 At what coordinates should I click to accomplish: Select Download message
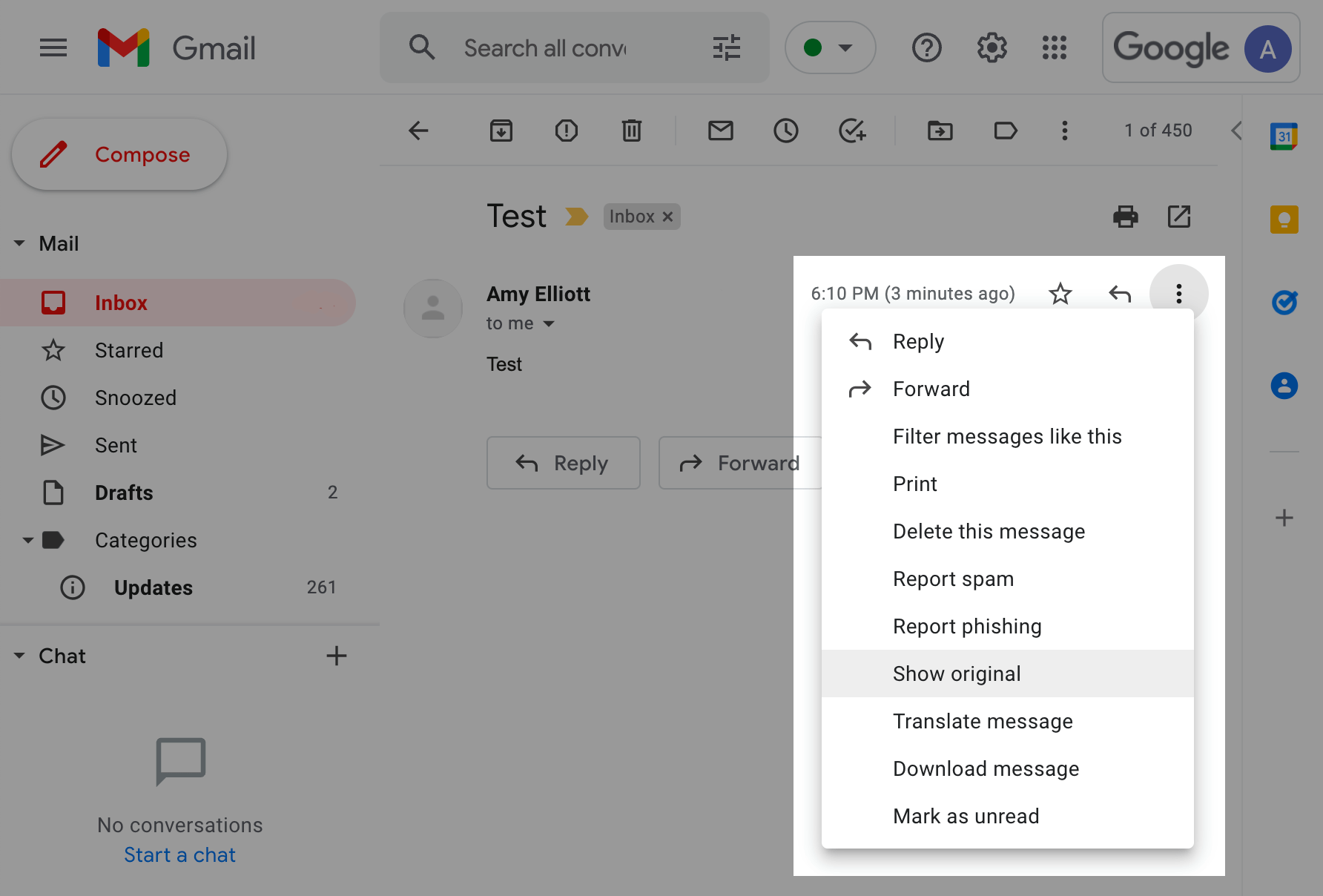[1007, 768]
